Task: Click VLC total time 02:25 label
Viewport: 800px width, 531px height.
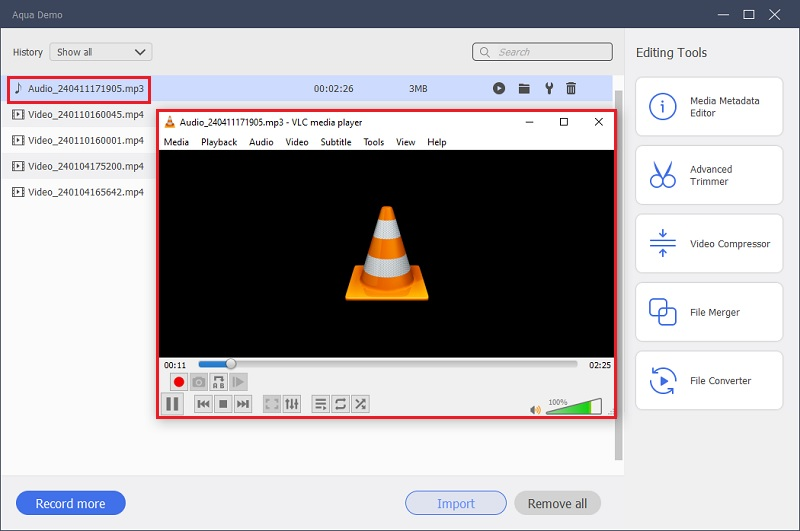Action: pyautogui.click(x=599, y=365)
